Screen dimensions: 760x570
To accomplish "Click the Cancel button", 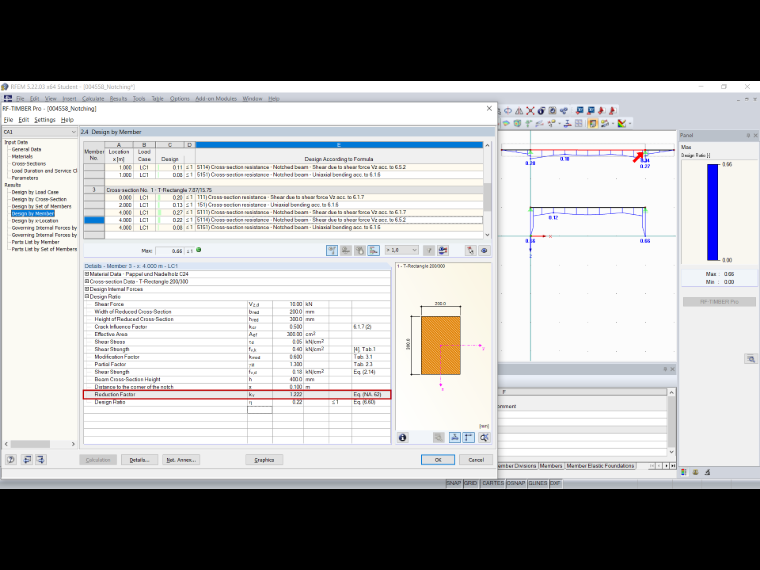I will click(476, 460).
